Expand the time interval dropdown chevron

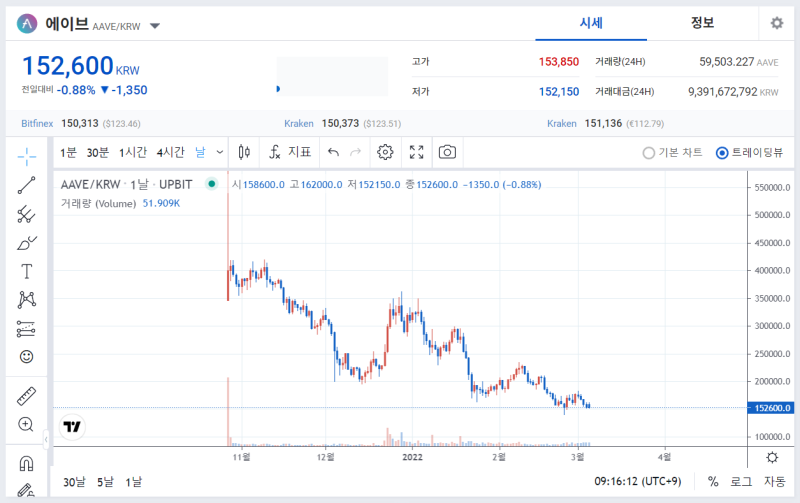point(220,152)
